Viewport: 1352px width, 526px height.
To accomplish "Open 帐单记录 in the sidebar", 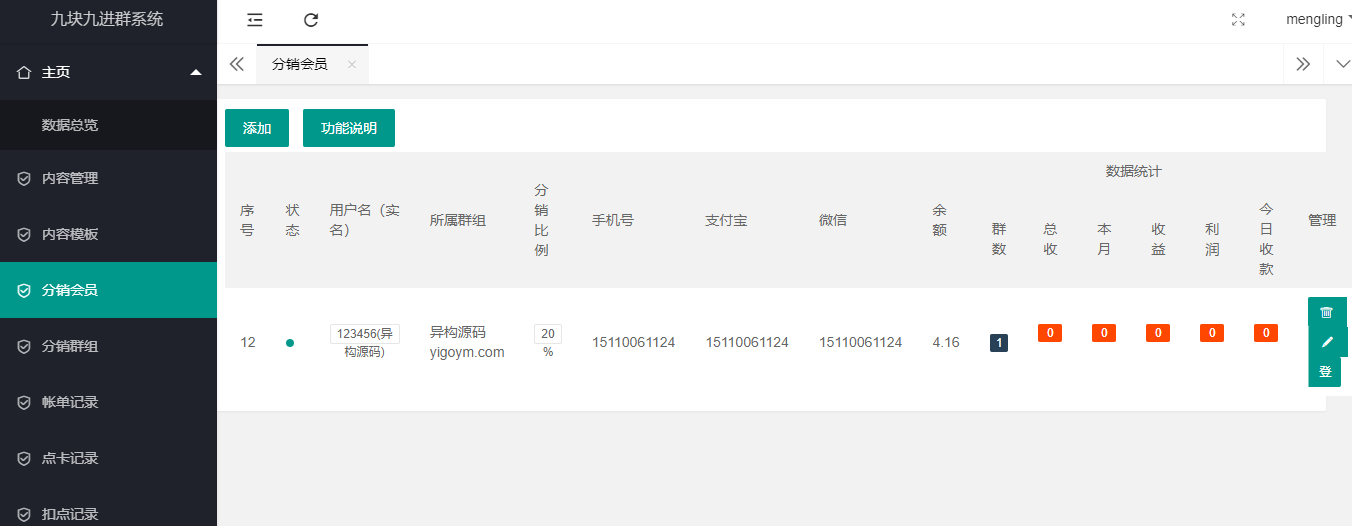I will (x=70, y=402).
